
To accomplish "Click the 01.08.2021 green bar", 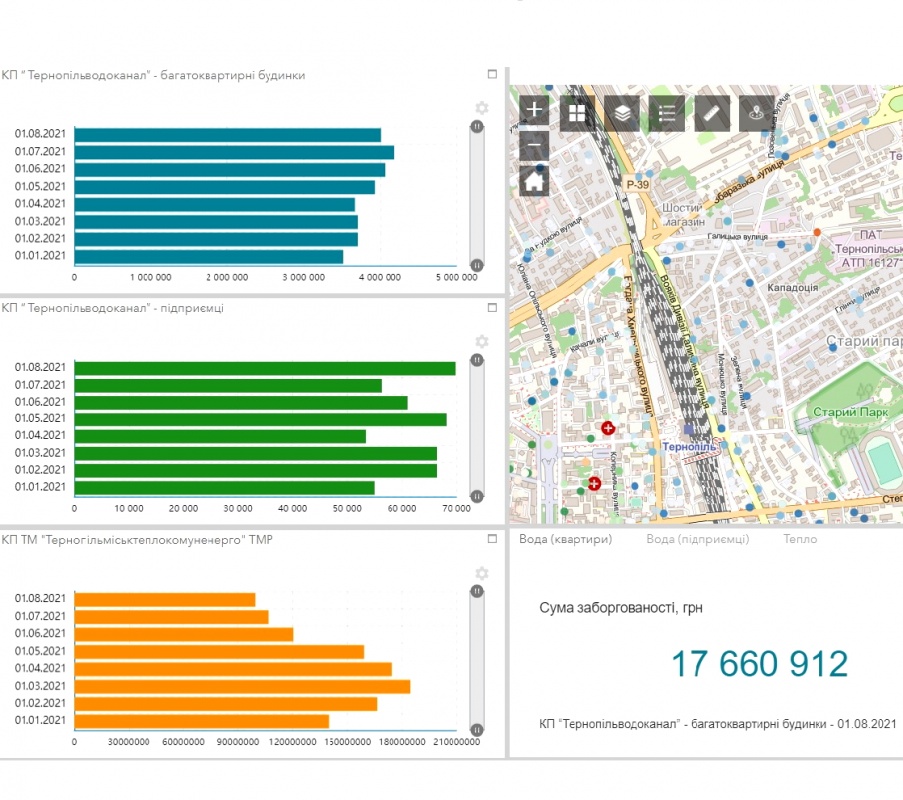I will tap(265, 368).
